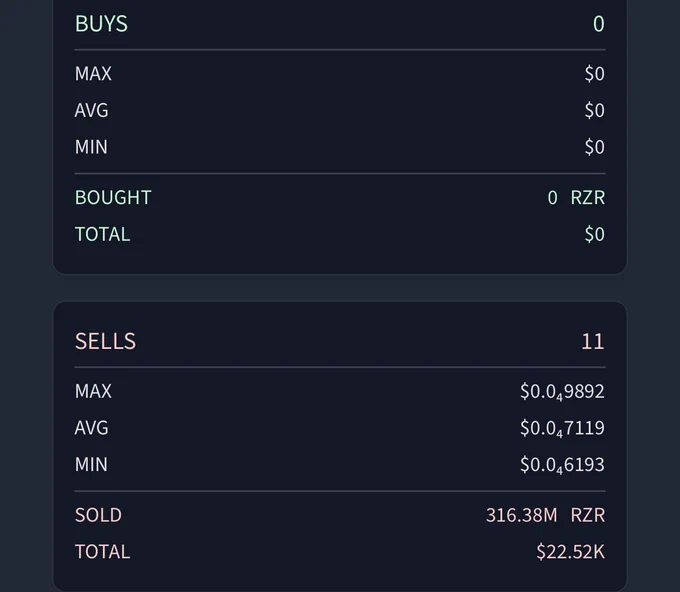Click the sells MIN price $0.0₄6193

point(562,464)
